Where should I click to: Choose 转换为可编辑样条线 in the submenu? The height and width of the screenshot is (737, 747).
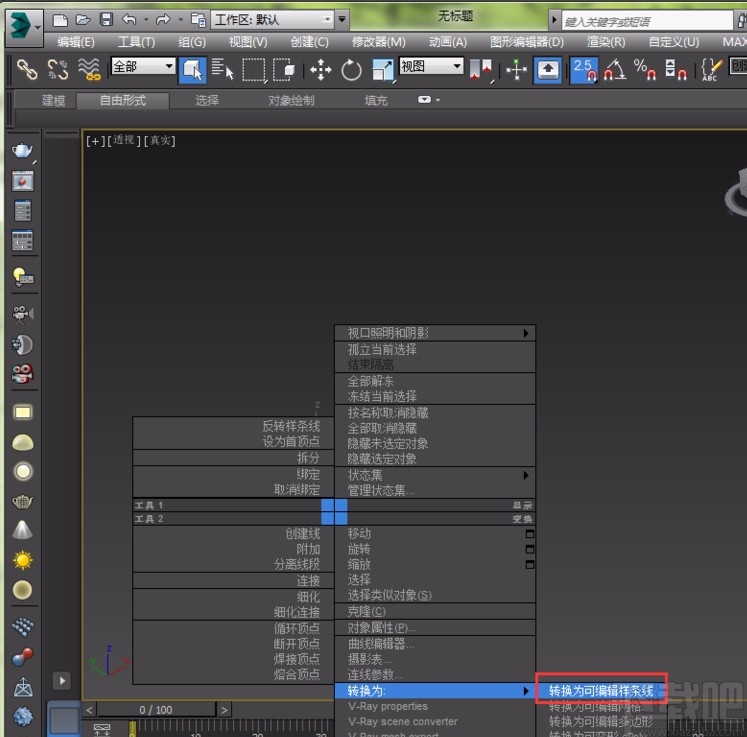coord(601,690)
